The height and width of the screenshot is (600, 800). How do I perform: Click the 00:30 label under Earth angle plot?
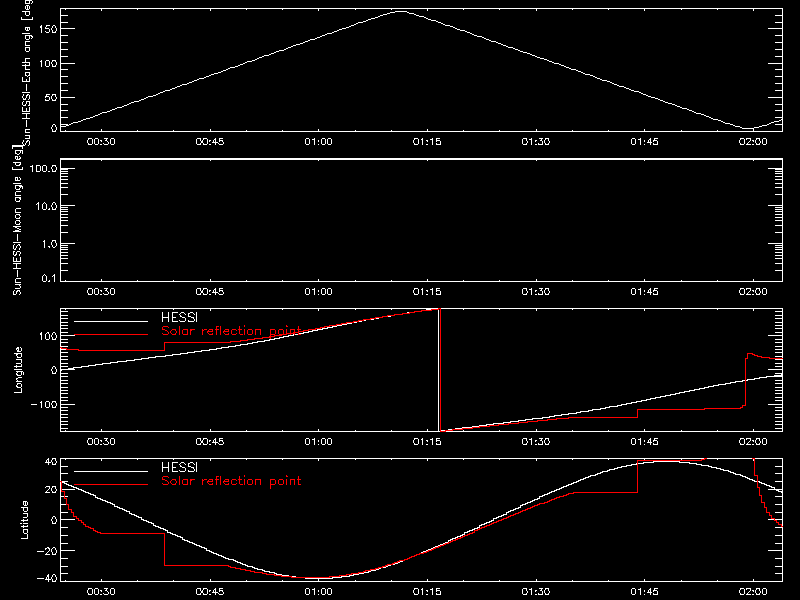(x=101, y=142)
